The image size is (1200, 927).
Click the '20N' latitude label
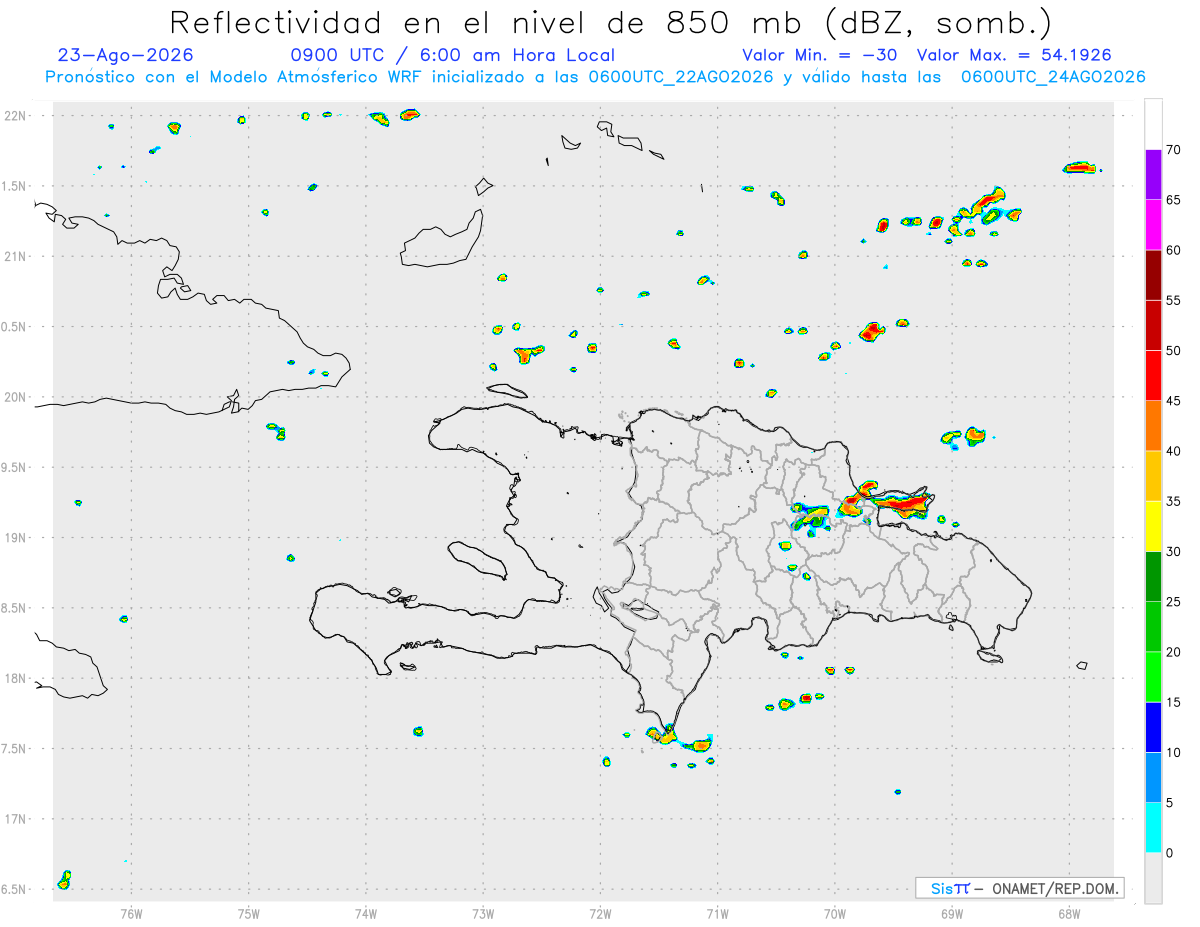(x=17, y=397)
